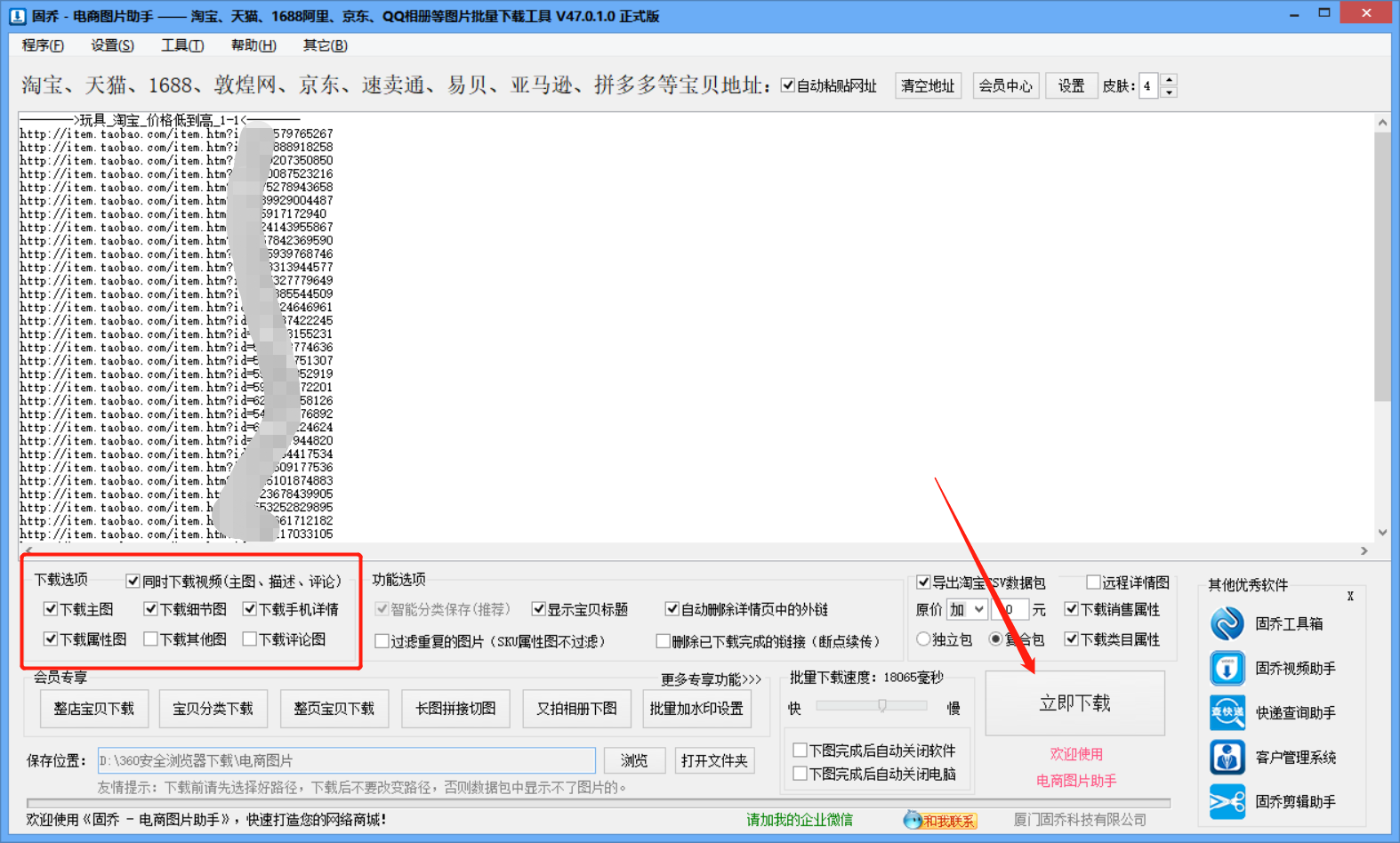
Task: Click the 保存位置 path input field
Action: [x=346, y=760]
